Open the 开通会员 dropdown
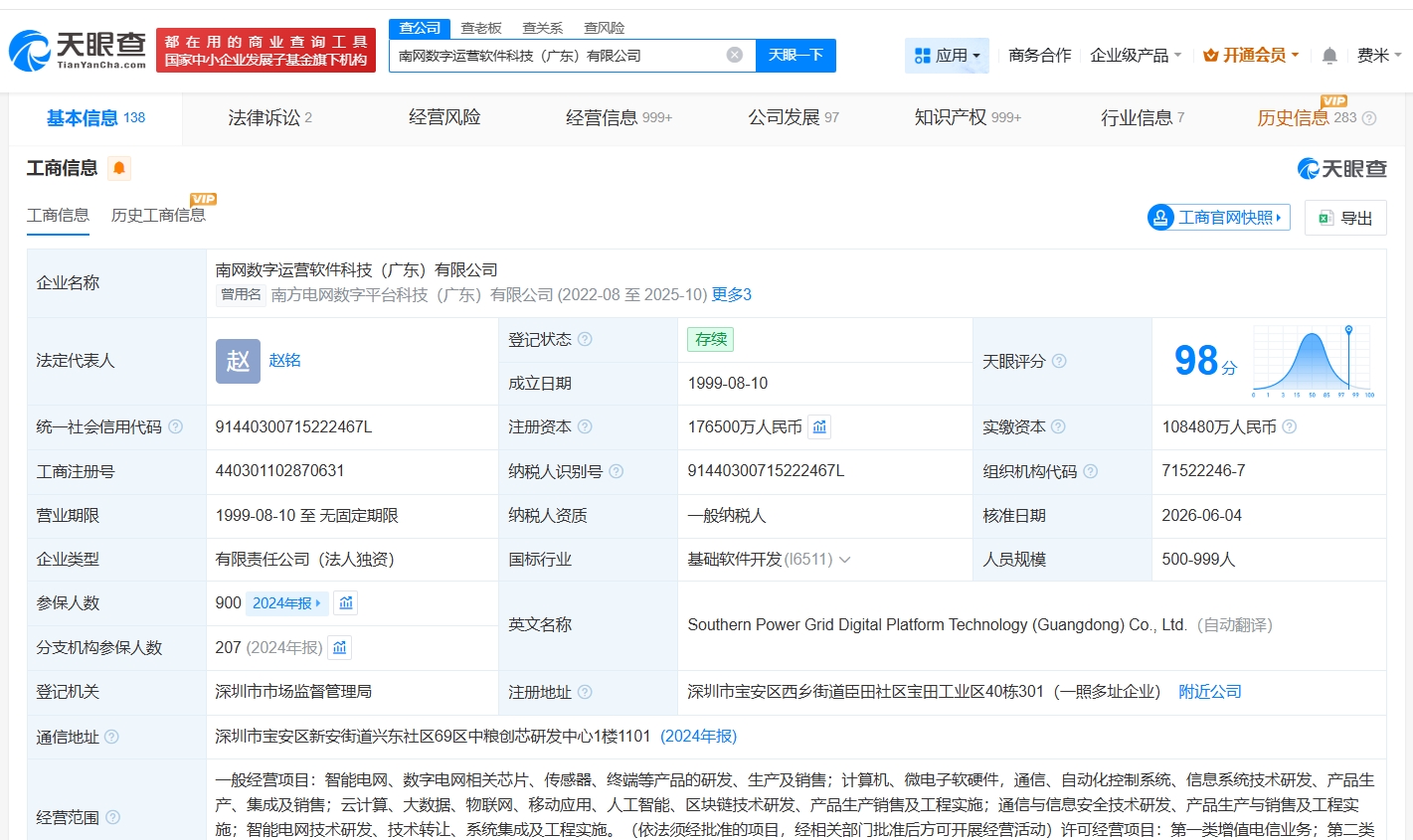The image size is (1413, 840). point(1251,56)
